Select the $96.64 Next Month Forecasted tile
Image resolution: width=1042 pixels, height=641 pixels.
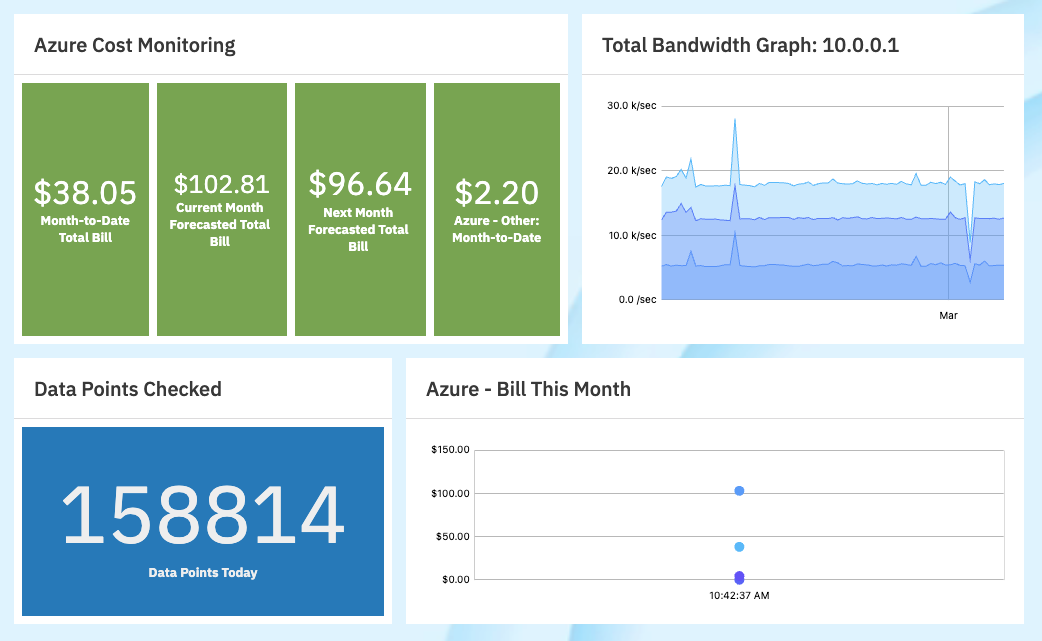coord(360,209)
